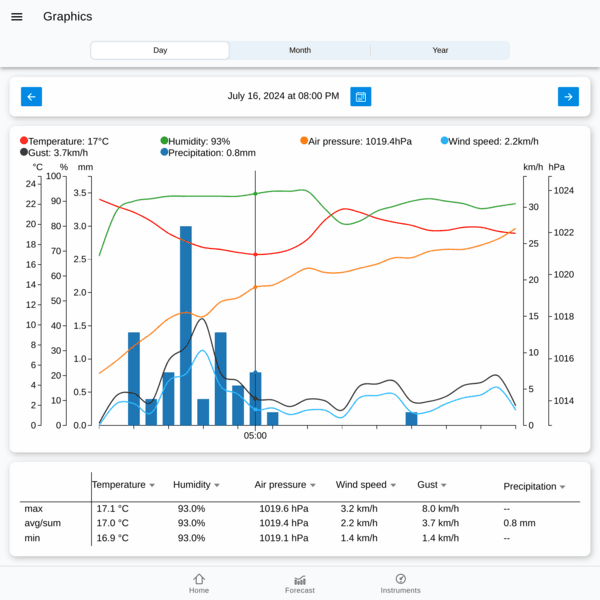
Task: Open the Gust column dropdown arrow
Action: (x=444, y=485)
